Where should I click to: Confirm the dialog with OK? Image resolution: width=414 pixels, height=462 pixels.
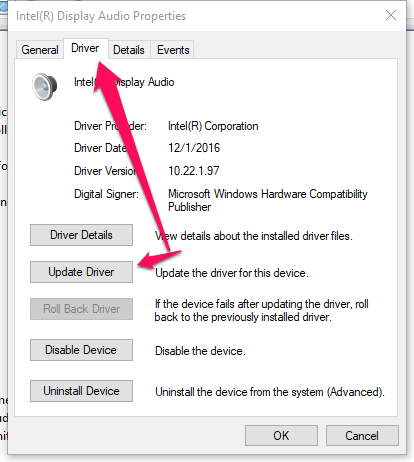281,435
